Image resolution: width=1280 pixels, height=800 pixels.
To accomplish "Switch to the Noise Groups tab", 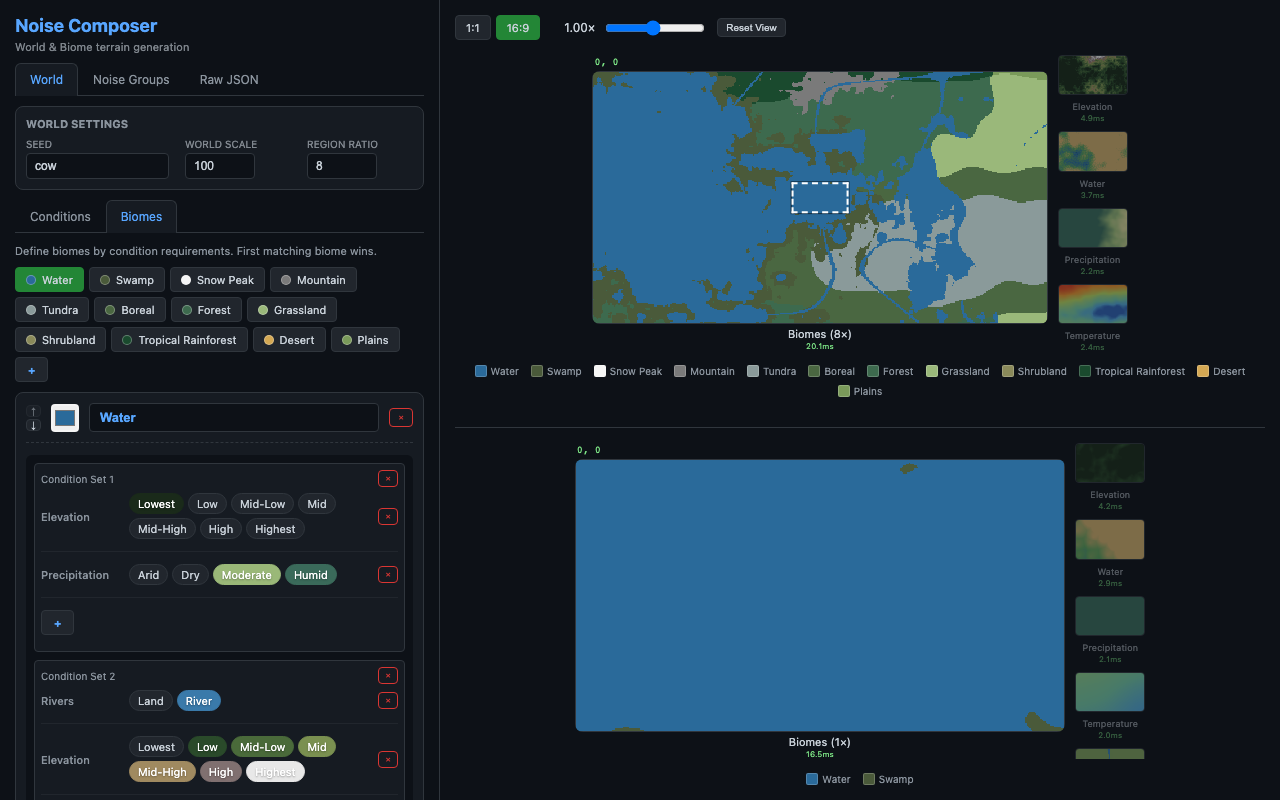I will (x=131, y=80).
